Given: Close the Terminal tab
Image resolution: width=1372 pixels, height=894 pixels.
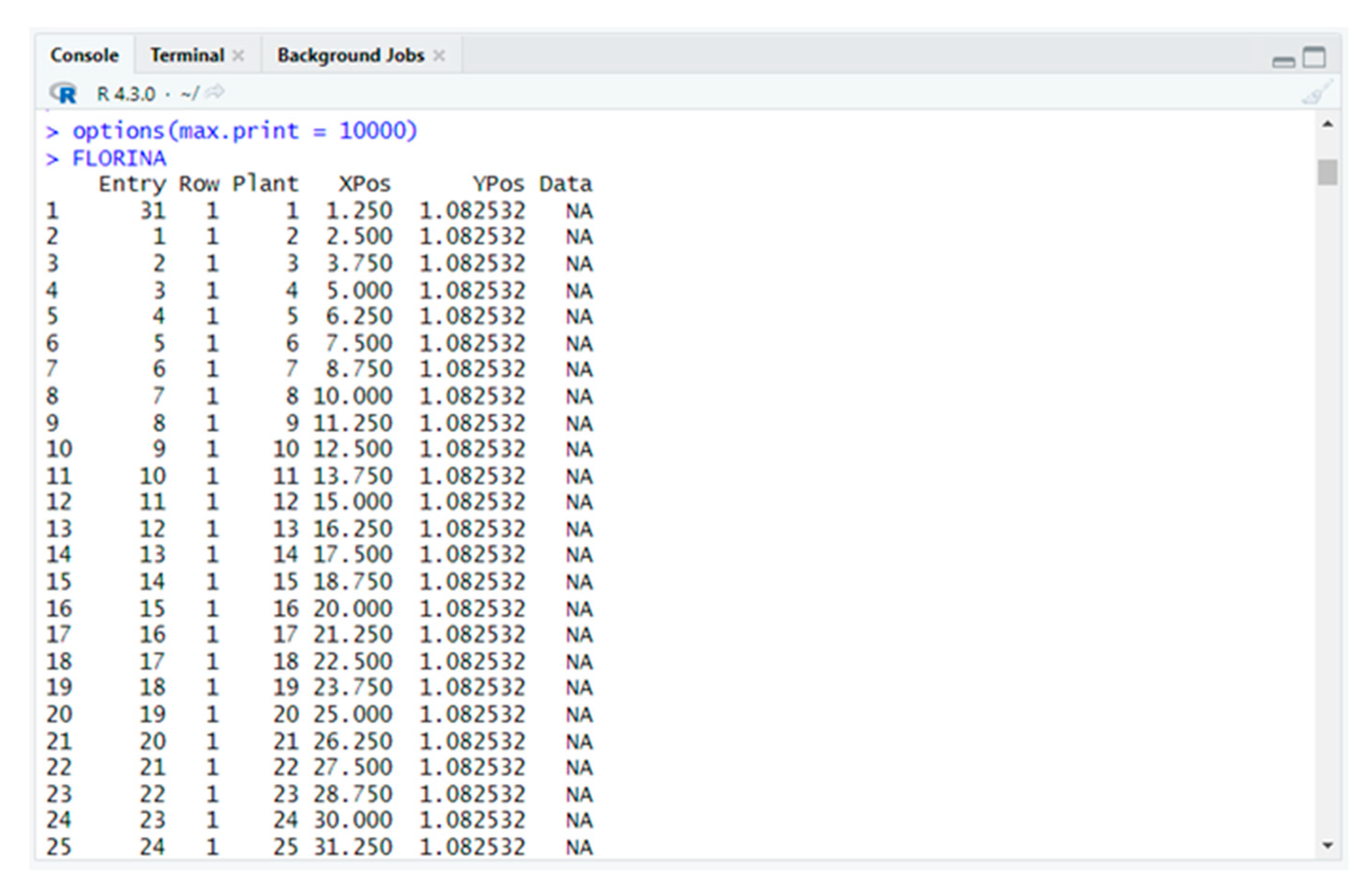Looking at the screenshot, I should [x=238, y=56].
